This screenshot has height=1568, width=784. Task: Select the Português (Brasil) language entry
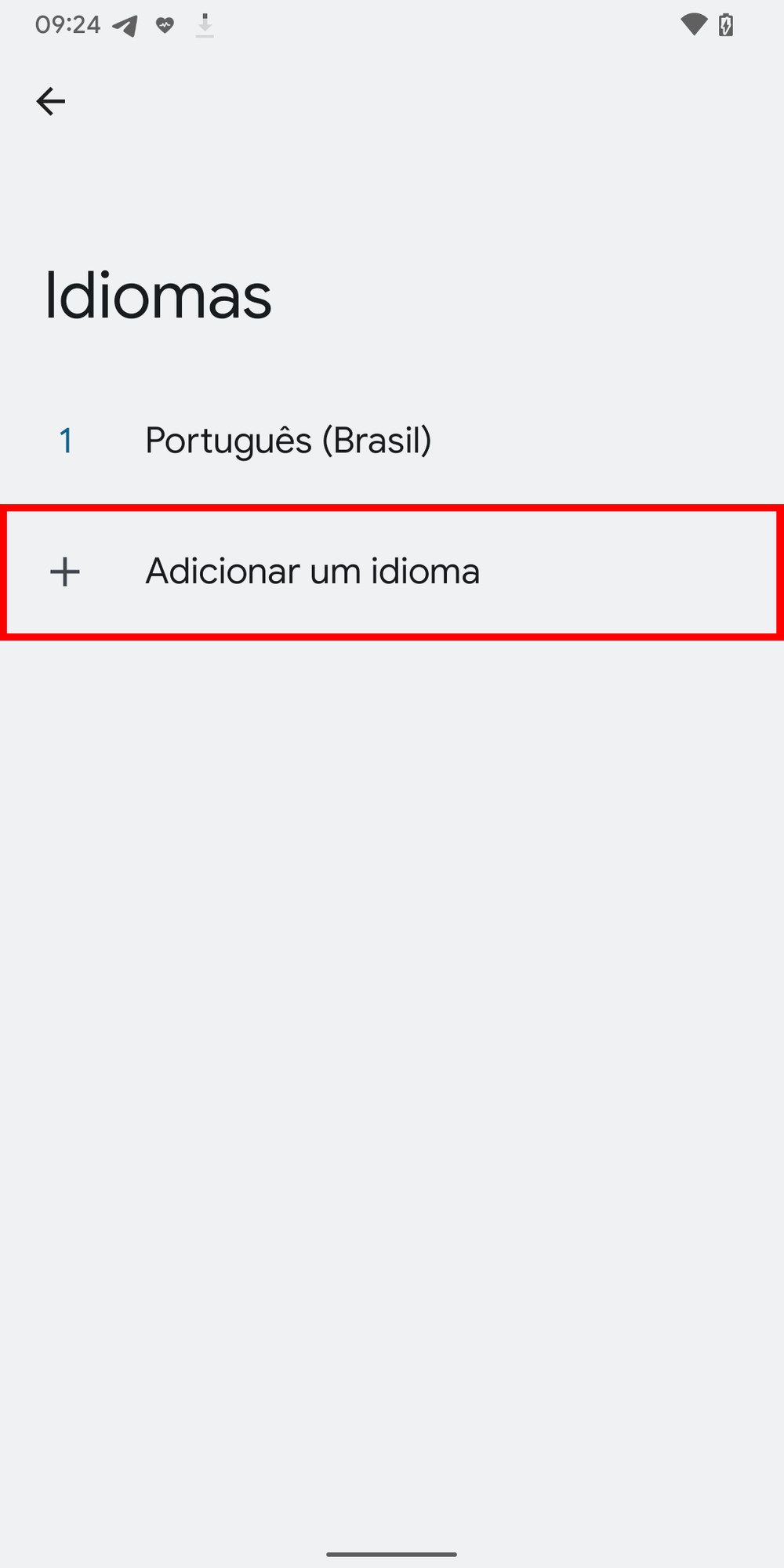[288, 441]
